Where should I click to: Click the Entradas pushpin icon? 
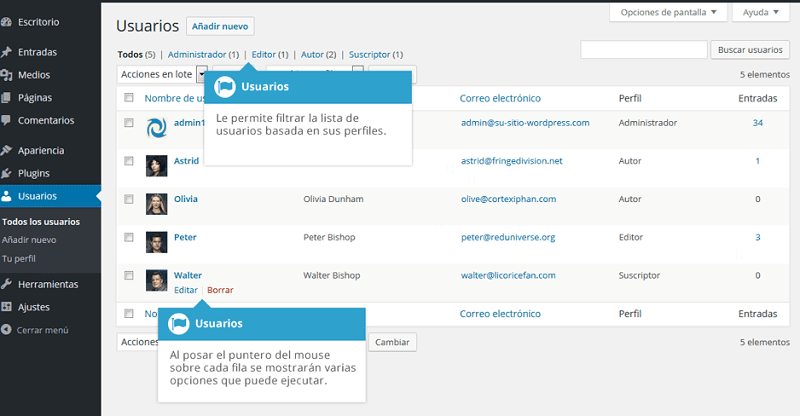7,52
